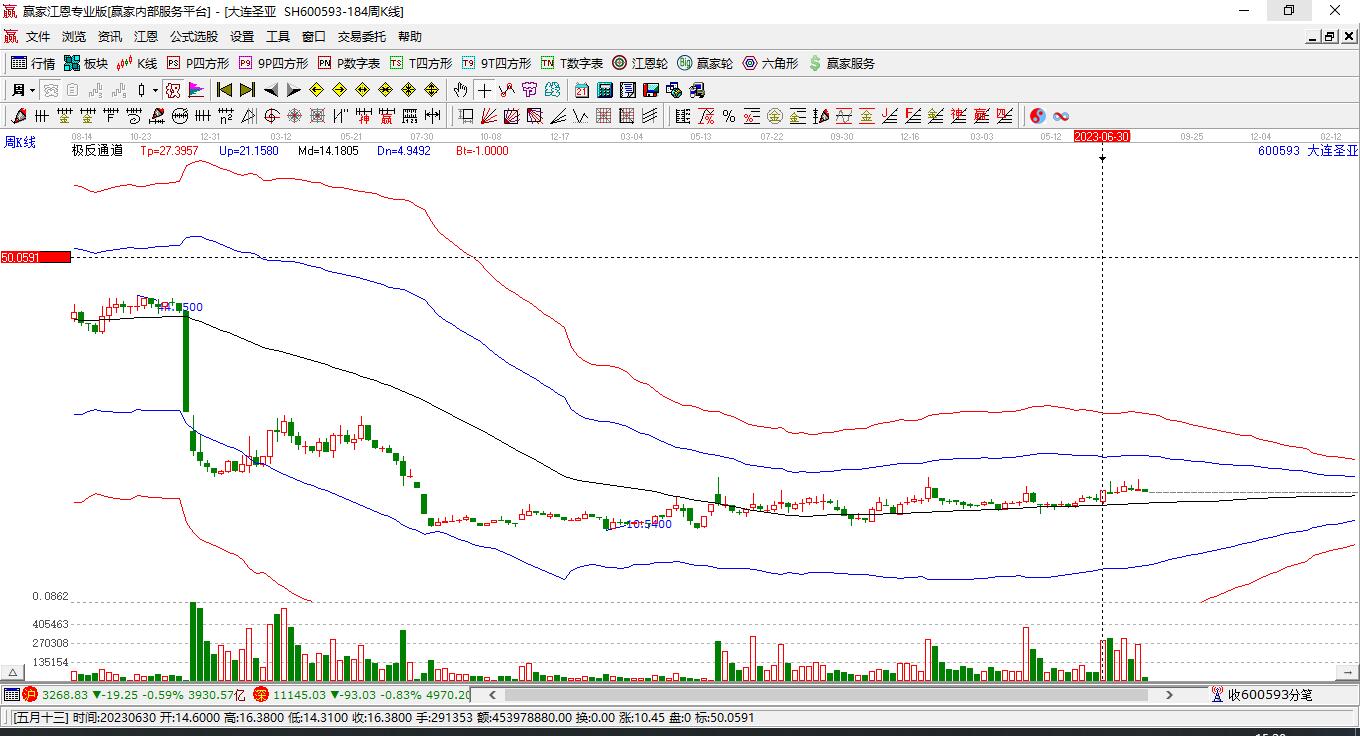Open the 行情 market quotes view
The width and height of the screenshot is (1360, 736).
[x=33, y=63]
